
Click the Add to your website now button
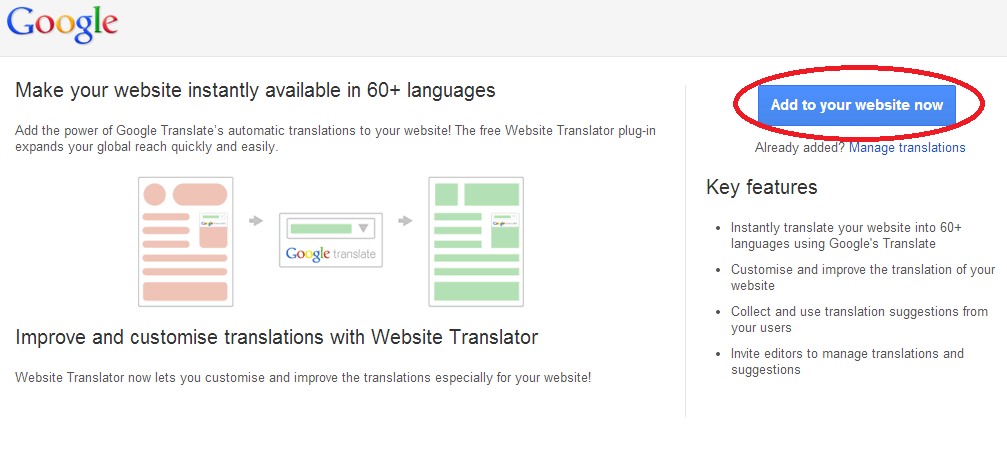point(857,105)
